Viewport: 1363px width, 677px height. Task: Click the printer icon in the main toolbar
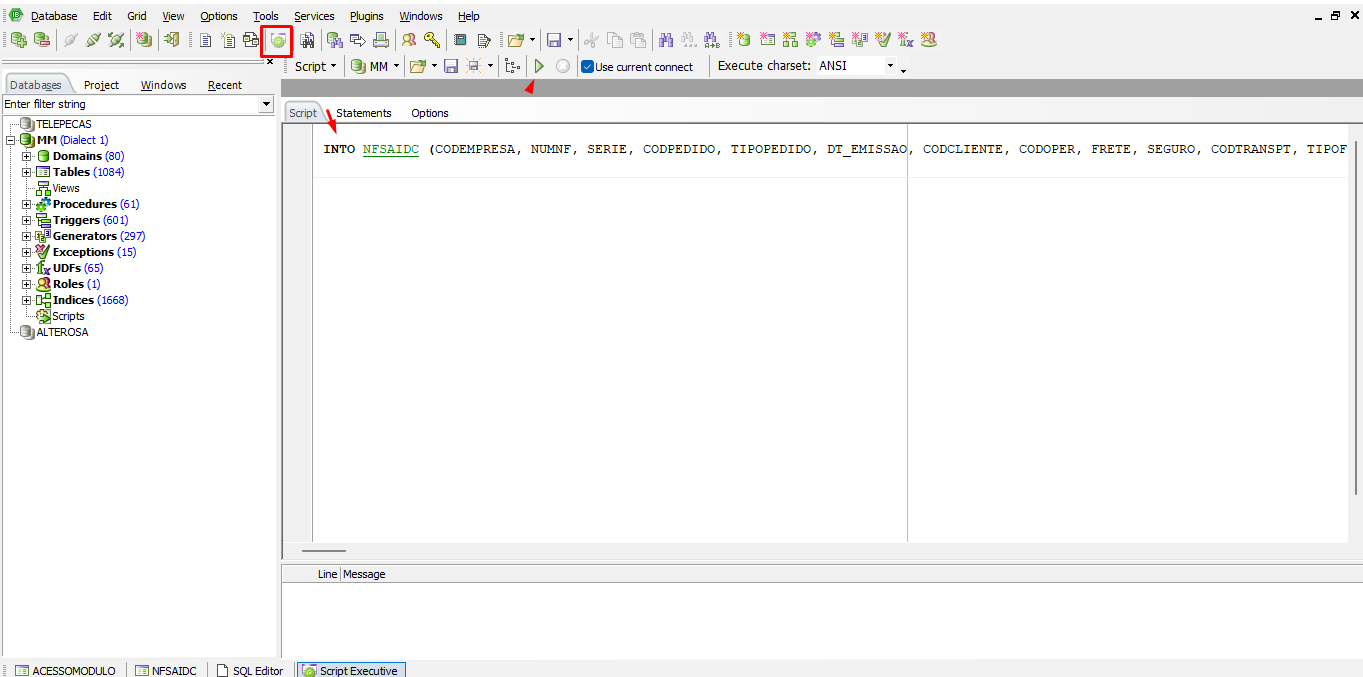click(x=381, y=40)
